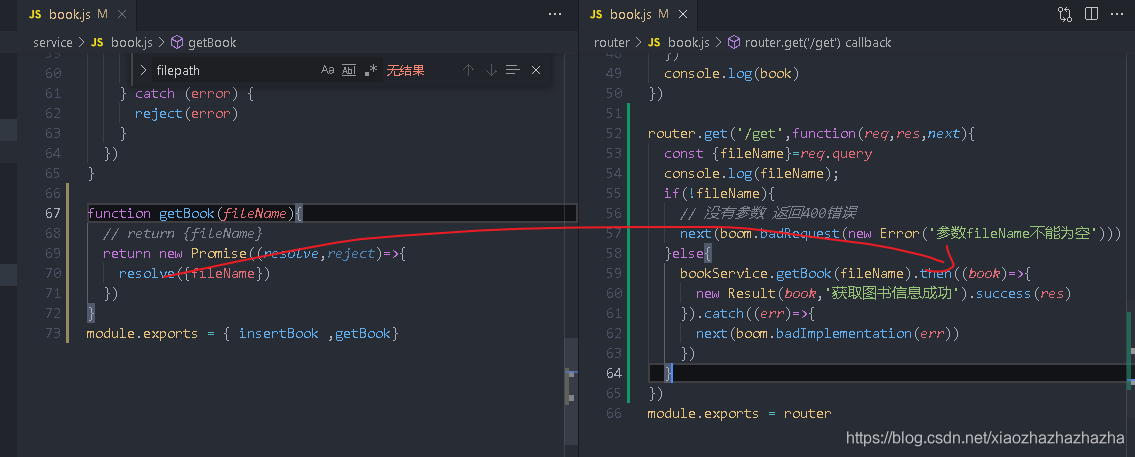Open getBook symbol breadcrumb
Image resolution: width=1135 pixels, height=457 pixels.
pyautogui.click(x=212, y=43)
